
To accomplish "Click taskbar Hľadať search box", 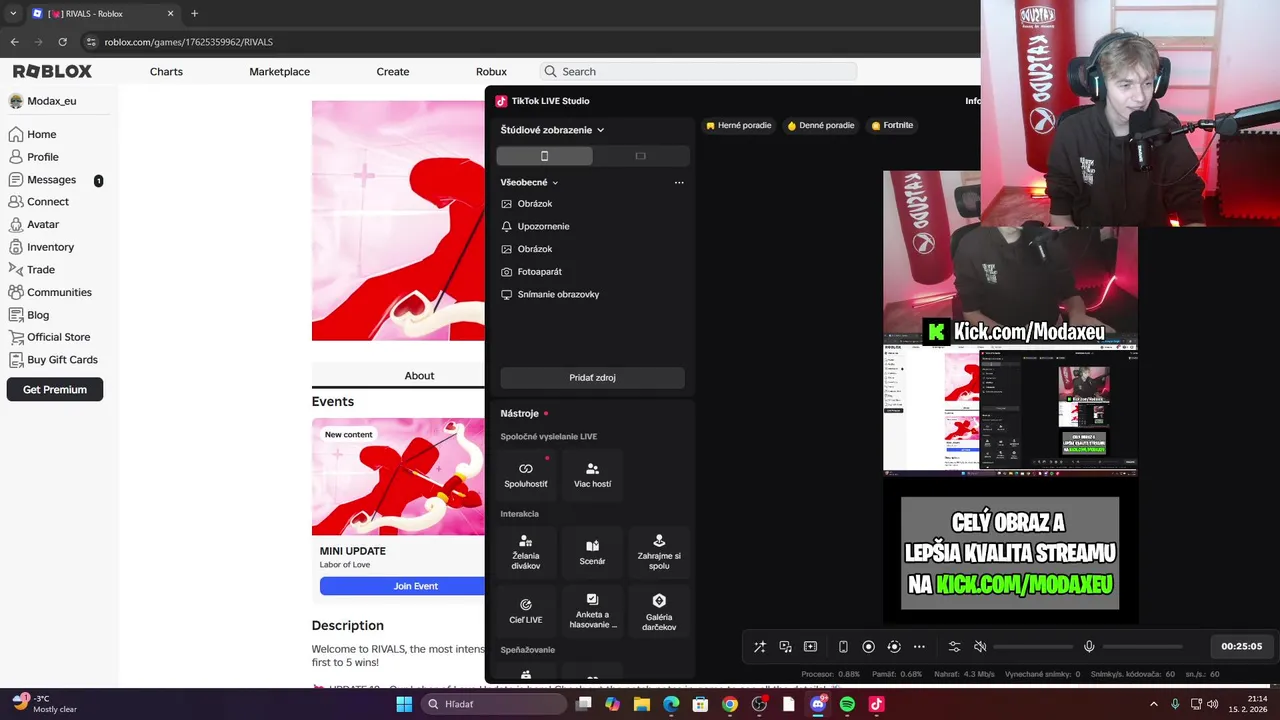I will tap(494, 704).
